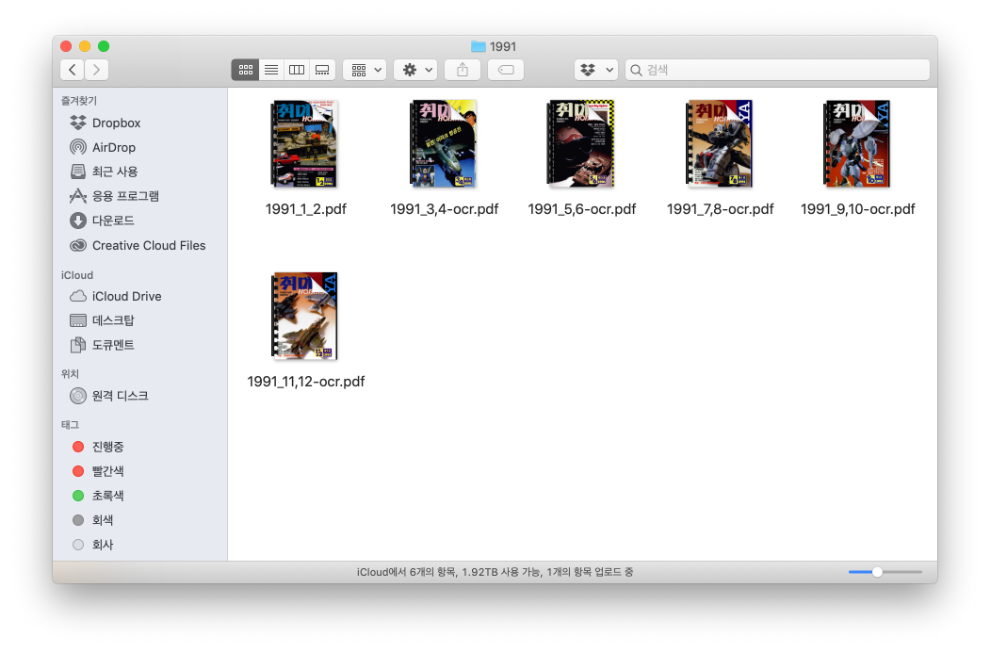Open iCloud Drive from sidebar
The height and width of the screenshot is (653, 990).
tap(126, 296)
